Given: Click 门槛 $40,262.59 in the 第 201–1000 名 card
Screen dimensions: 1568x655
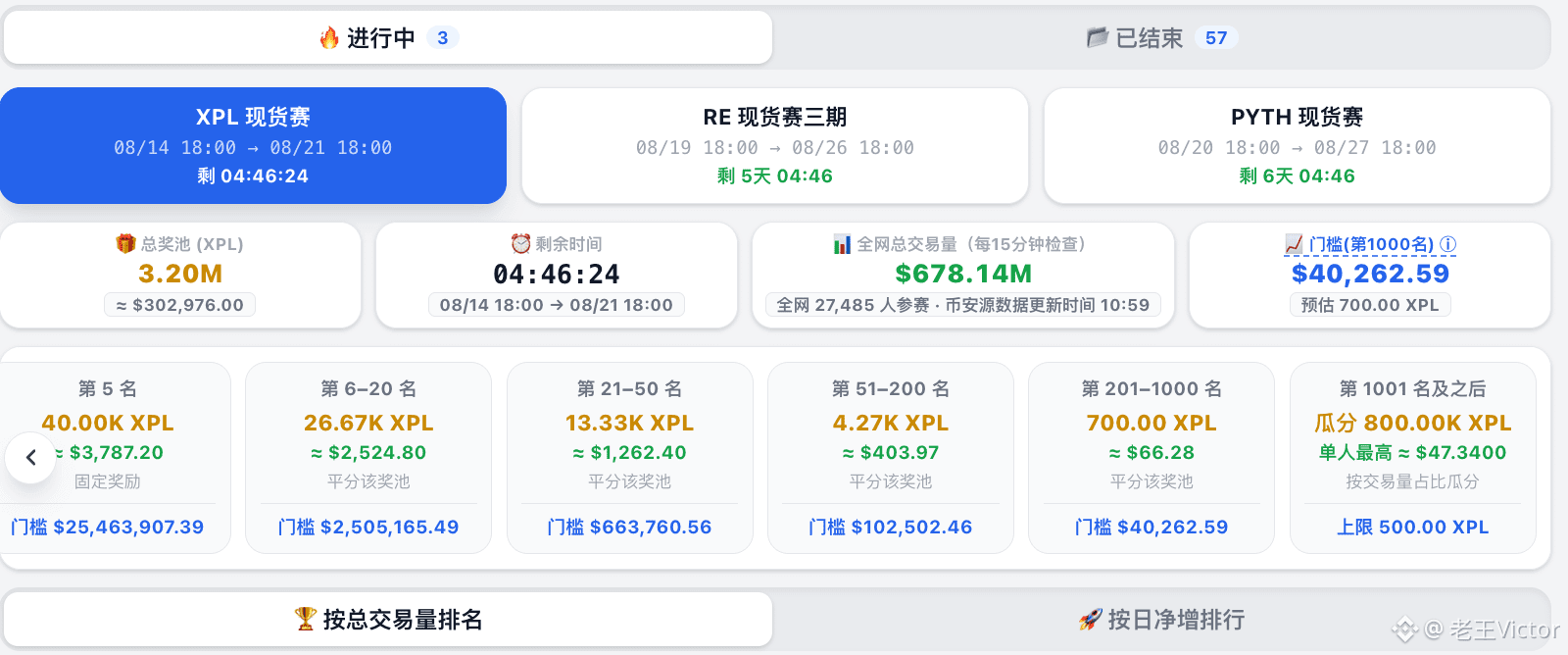Looking at the screenshot, I should [1151, 527].
